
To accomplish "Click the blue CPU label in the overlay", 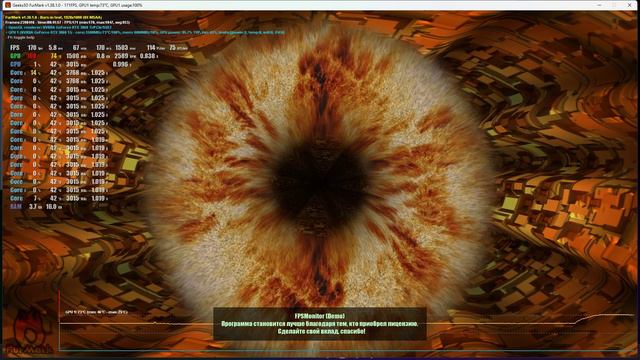I will click(15, 64).
